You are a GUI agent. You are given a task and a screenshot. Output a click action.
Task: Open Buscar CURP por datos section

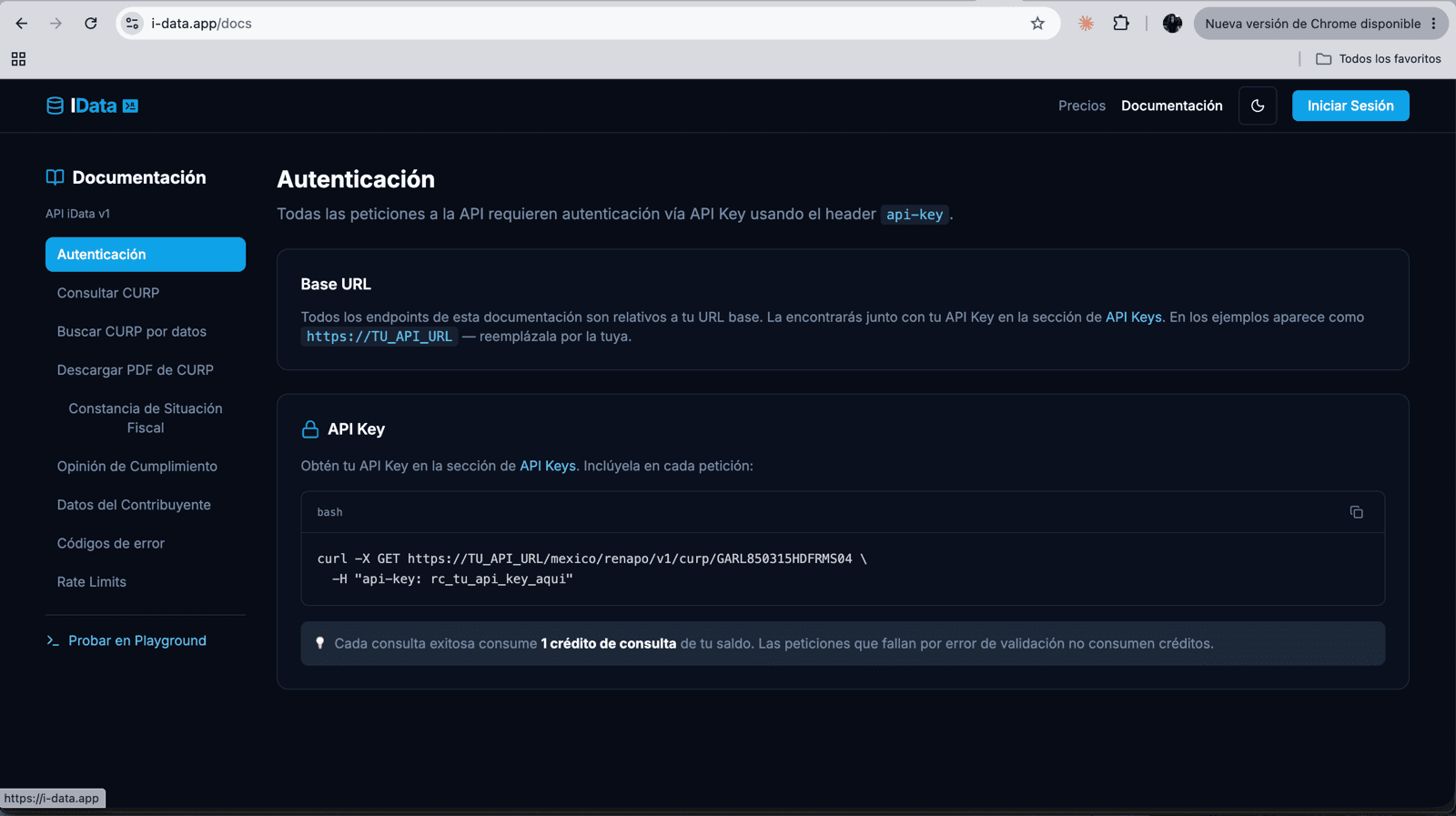coord(146,331)
